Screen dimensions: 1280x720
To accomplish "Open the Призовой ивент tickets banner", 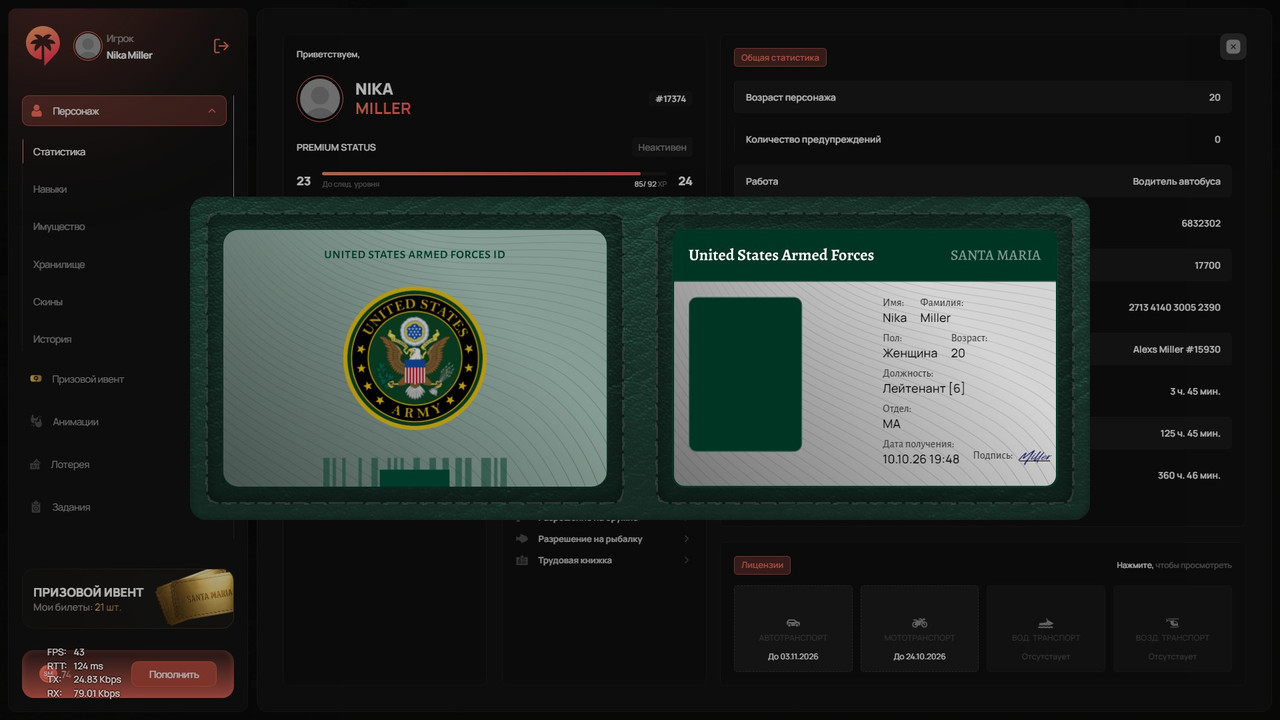I will pos(128,598).
